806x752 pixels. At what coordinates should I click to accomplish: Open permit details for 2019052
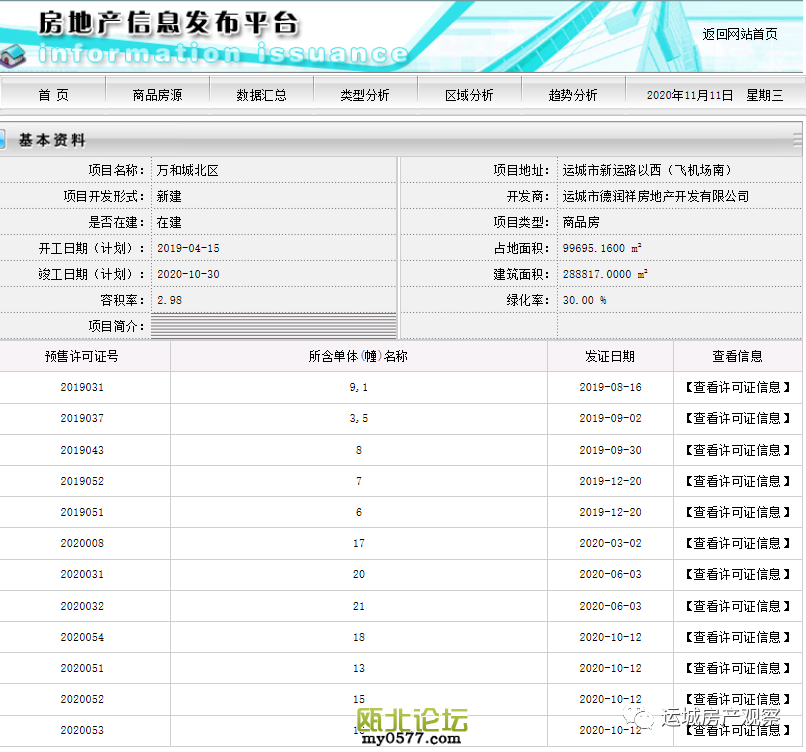click(738, 481)
